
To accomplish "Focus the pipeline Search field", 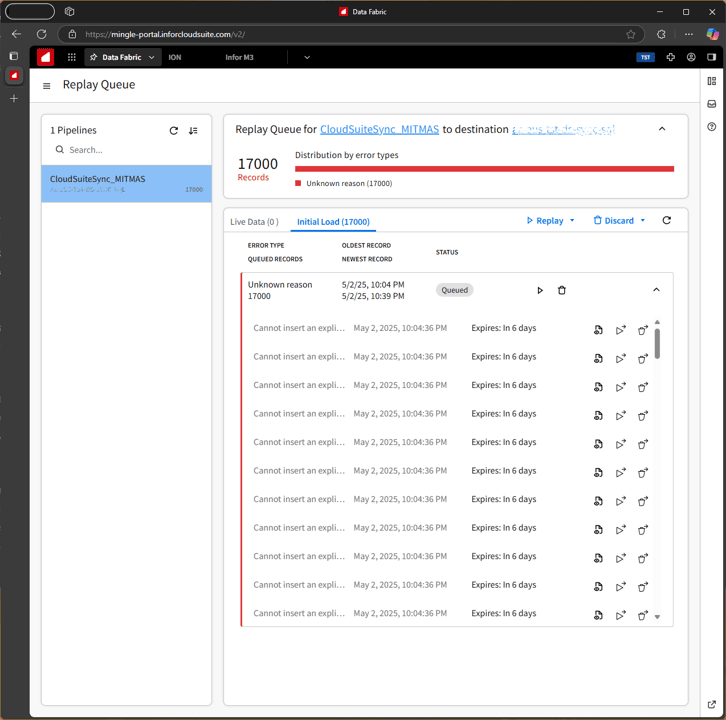I will (126, 150).
